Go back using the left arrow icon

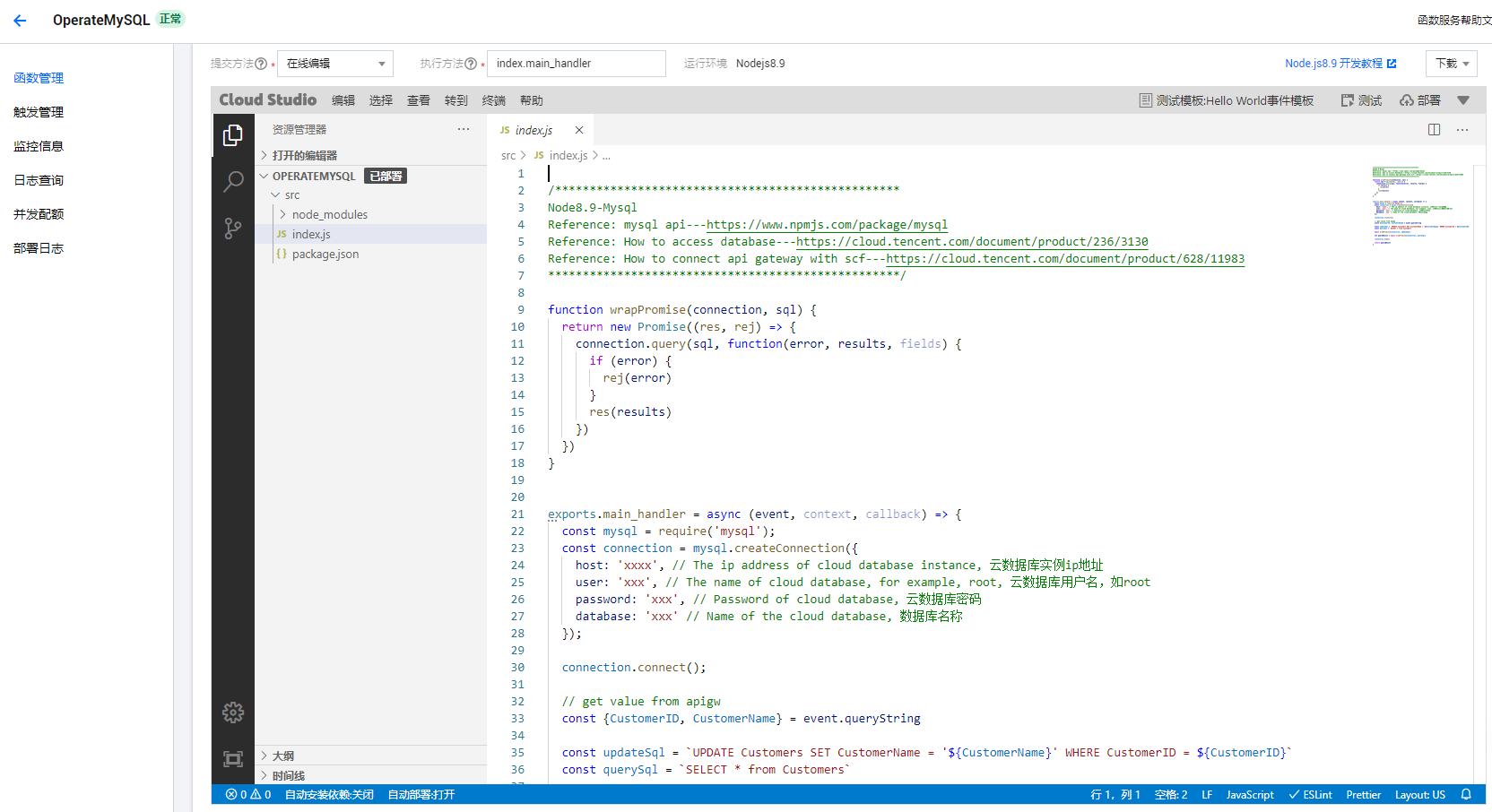pyautogui.click(x=20, y=21)
